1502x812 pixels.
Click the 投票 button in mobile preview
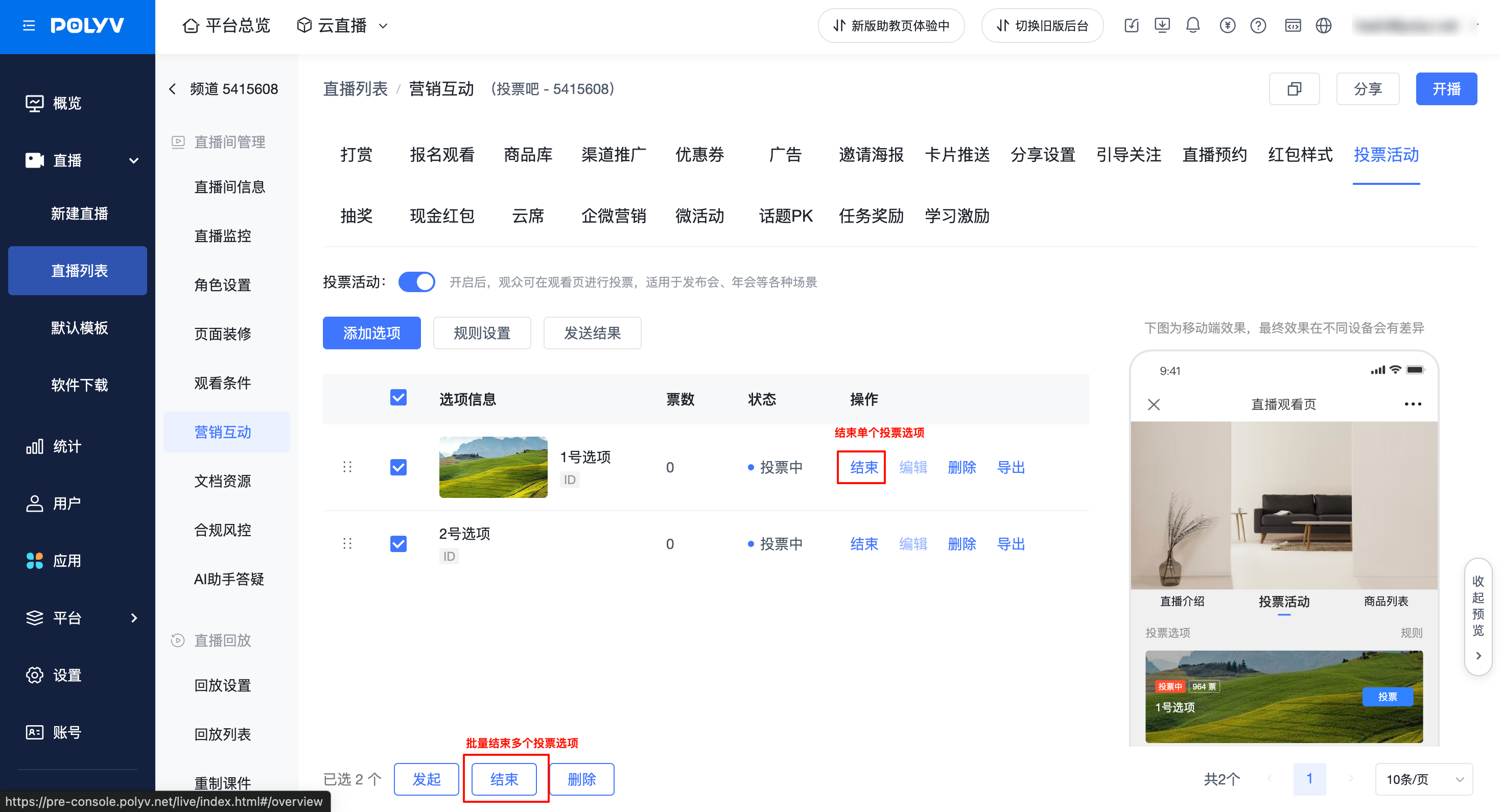(x=1387, y=697)
